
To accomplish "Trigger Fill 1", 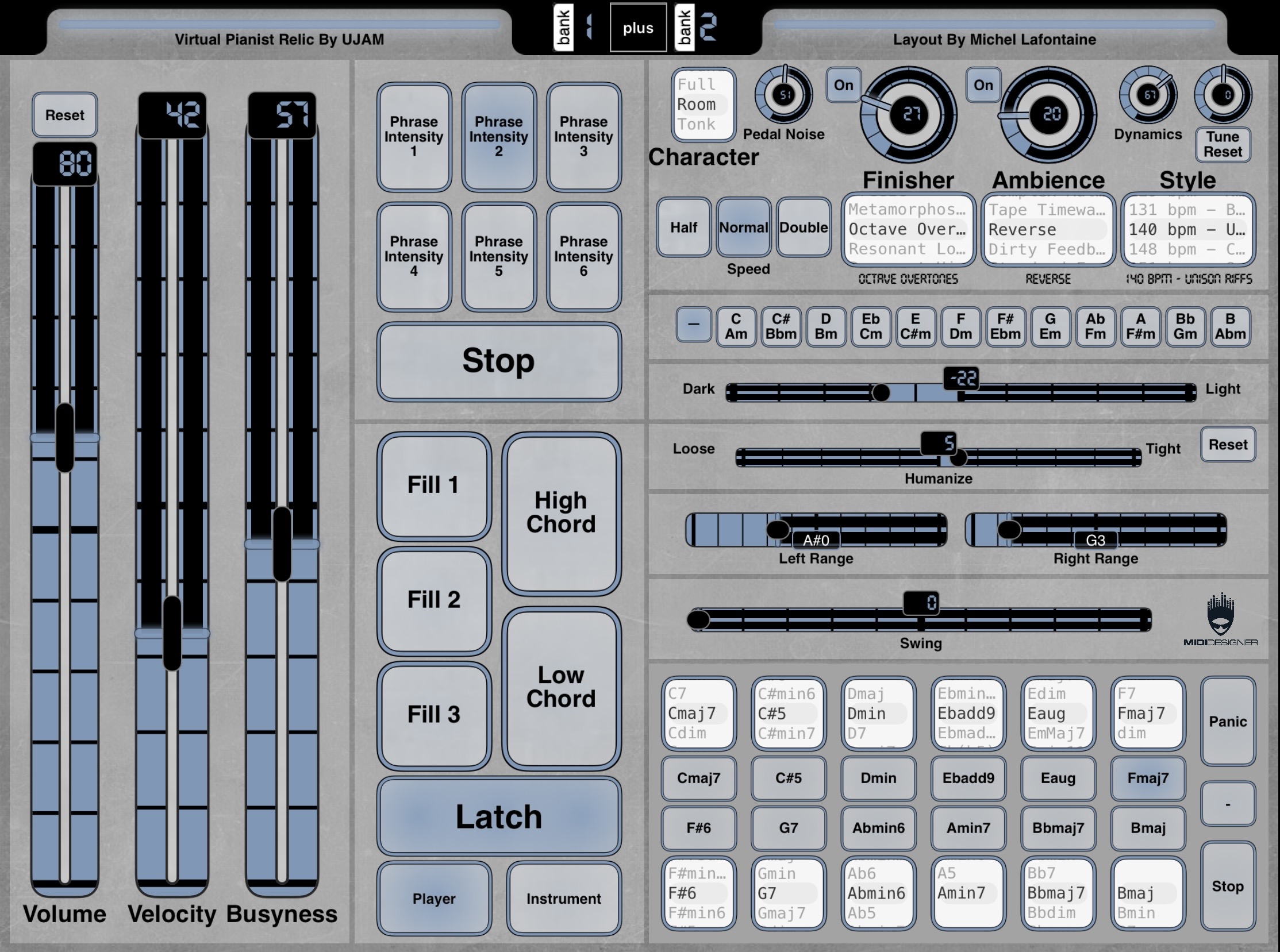I will [x=434, y=485].
